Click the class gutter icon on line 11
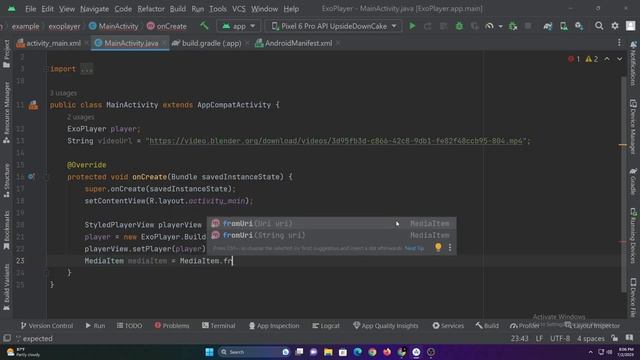Image resolution: width=640 pixels, height=360 pixels. pyautogui.click(x=33, y=105)
